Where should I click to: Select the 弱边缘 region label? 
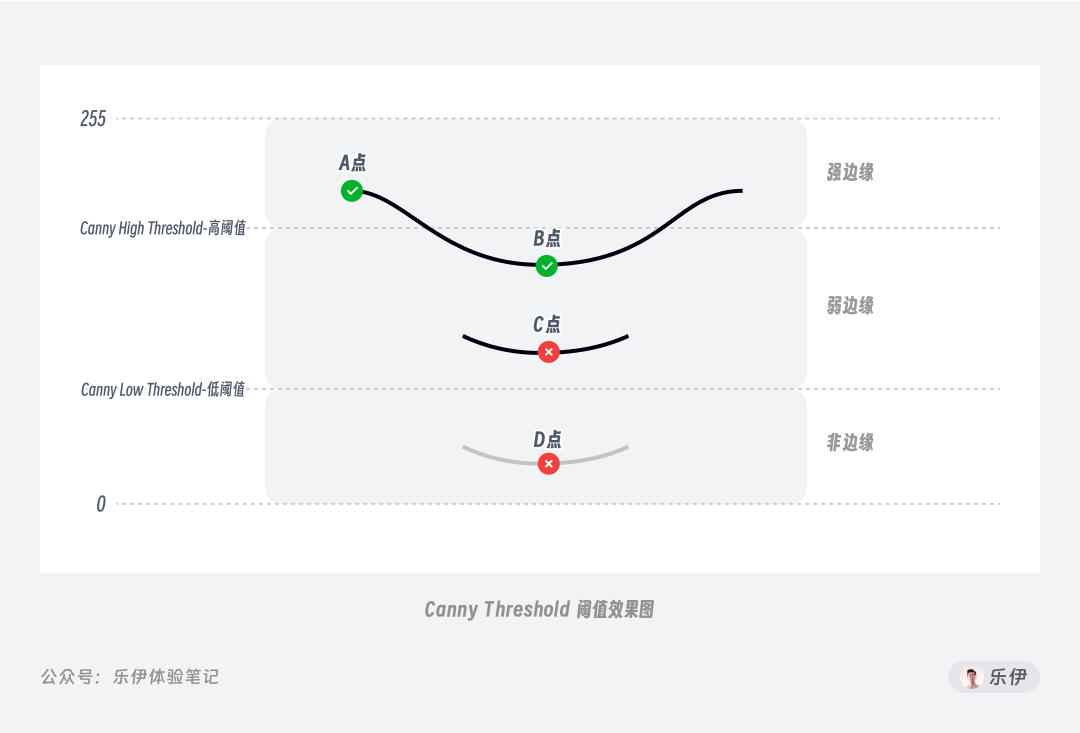[851, 306]
